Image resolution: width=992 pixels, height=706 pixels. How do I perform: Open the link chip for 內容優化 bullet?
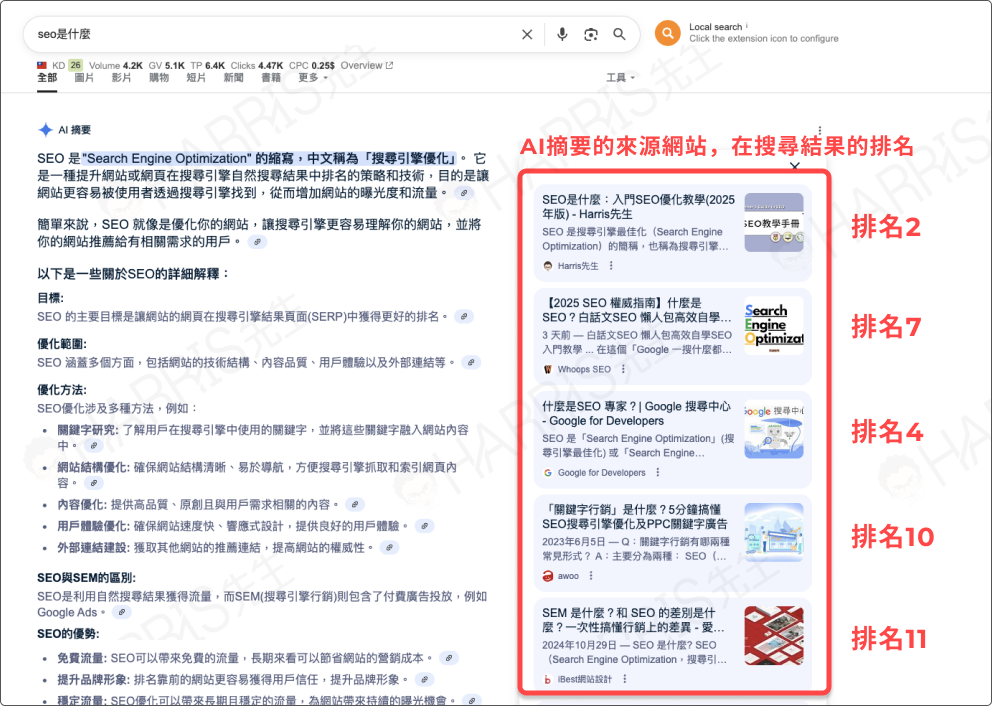356,505
